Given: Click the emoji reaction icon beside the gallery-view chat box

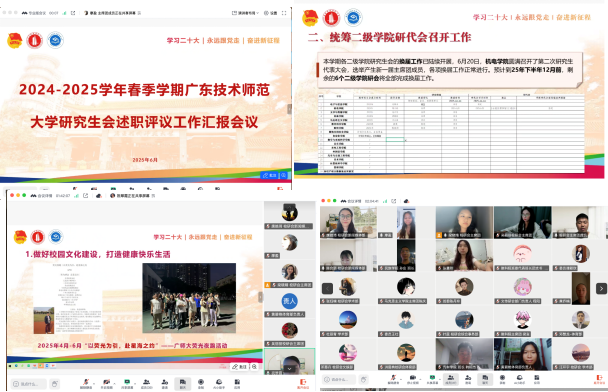Looking at the screenshot, I should 363,380.
